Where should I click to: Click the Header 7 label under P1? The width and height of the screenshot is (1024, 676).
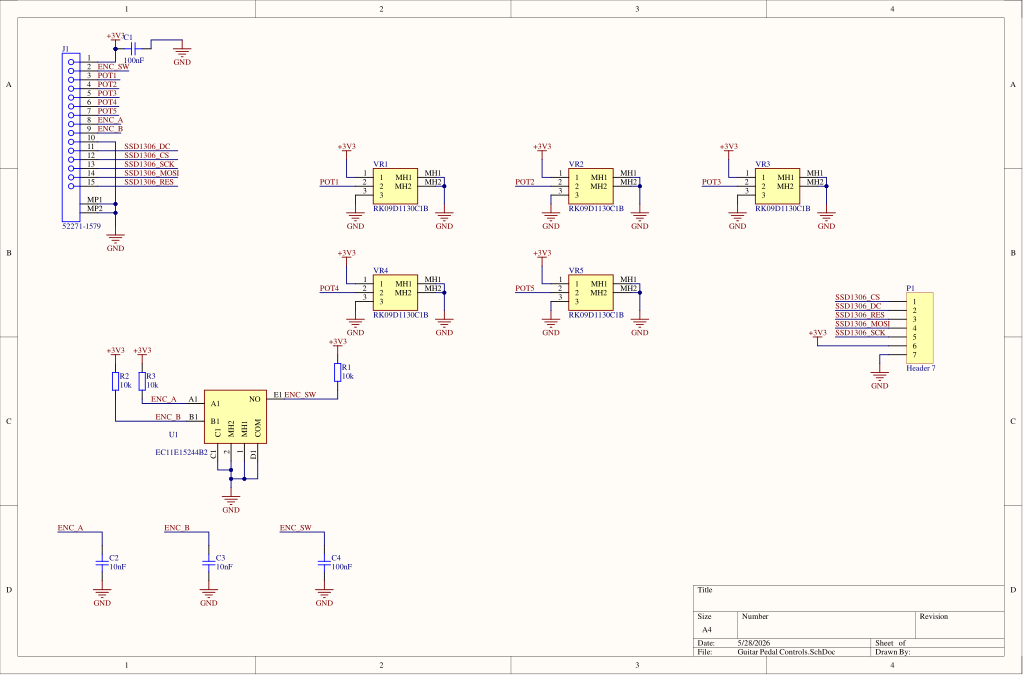tap(921, 368)
